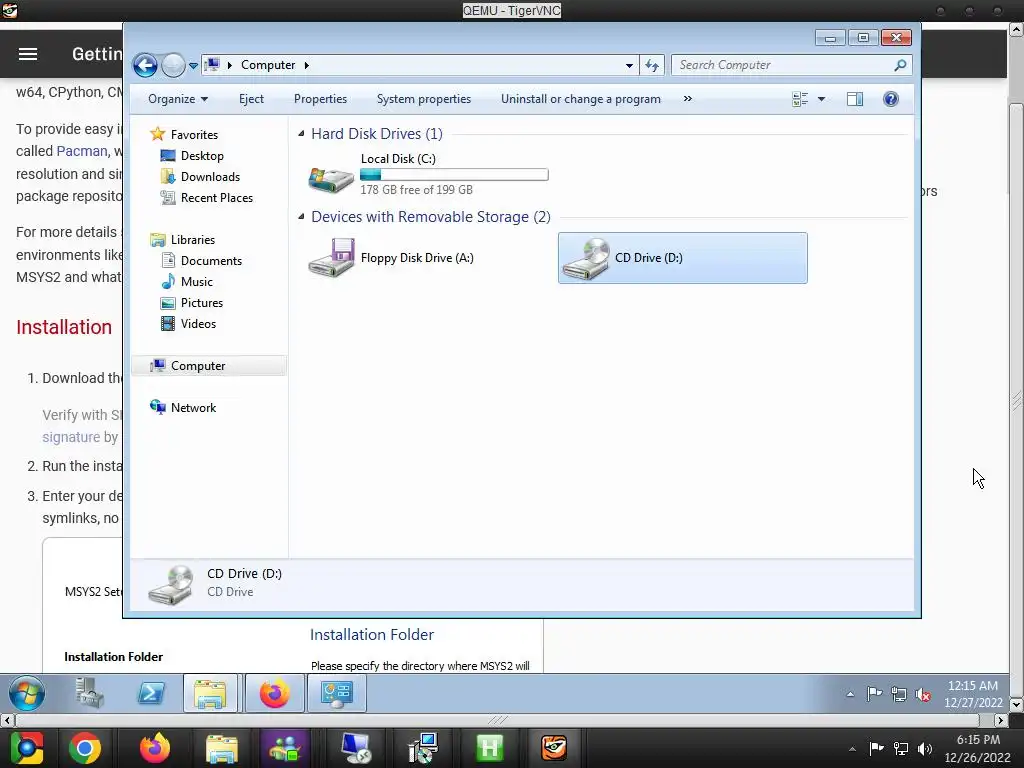Open the view options dropdown arrow
This screenshot has height=768, width=1024.
point(822,99)
